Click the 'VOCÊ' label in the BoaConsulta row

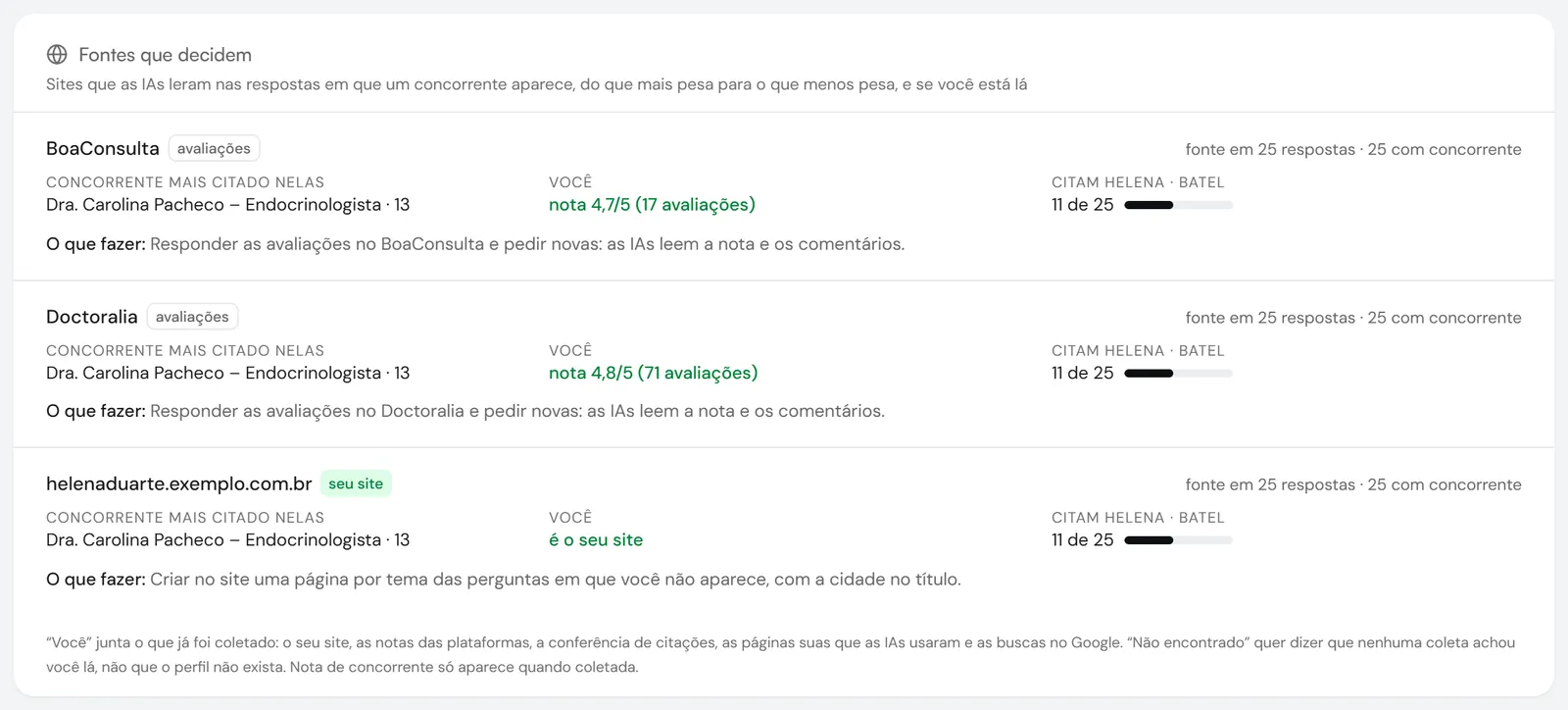(x=570, y=182)
